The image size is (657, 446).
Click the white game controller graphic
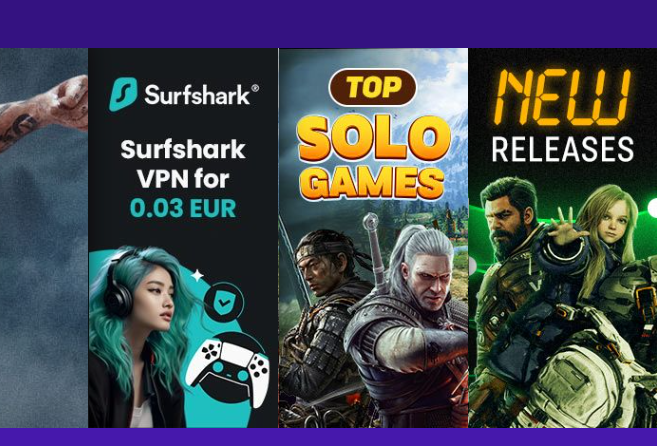pyautogui.click(x=228, y=369)
